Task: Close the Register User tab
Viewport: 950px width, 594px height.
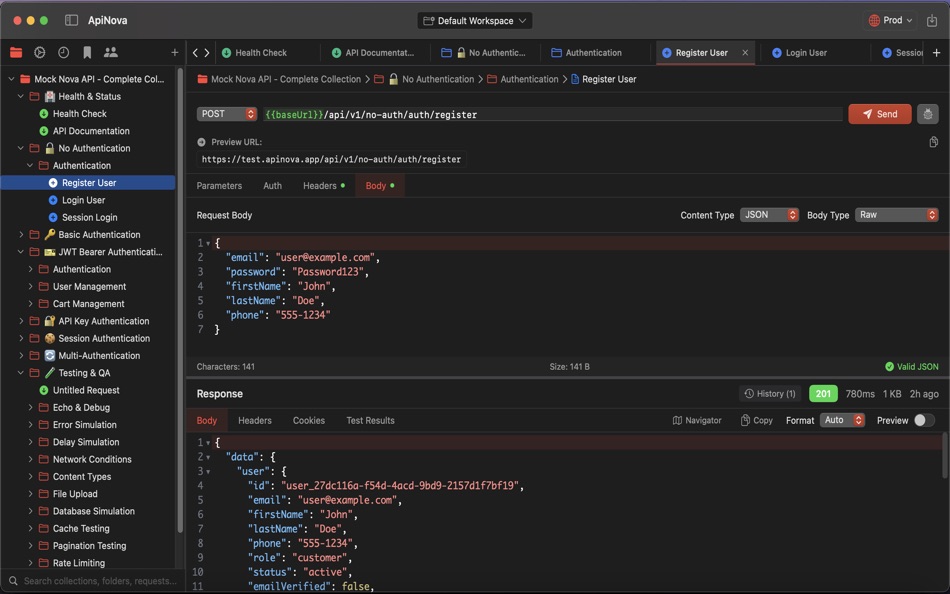Action: 745,53
